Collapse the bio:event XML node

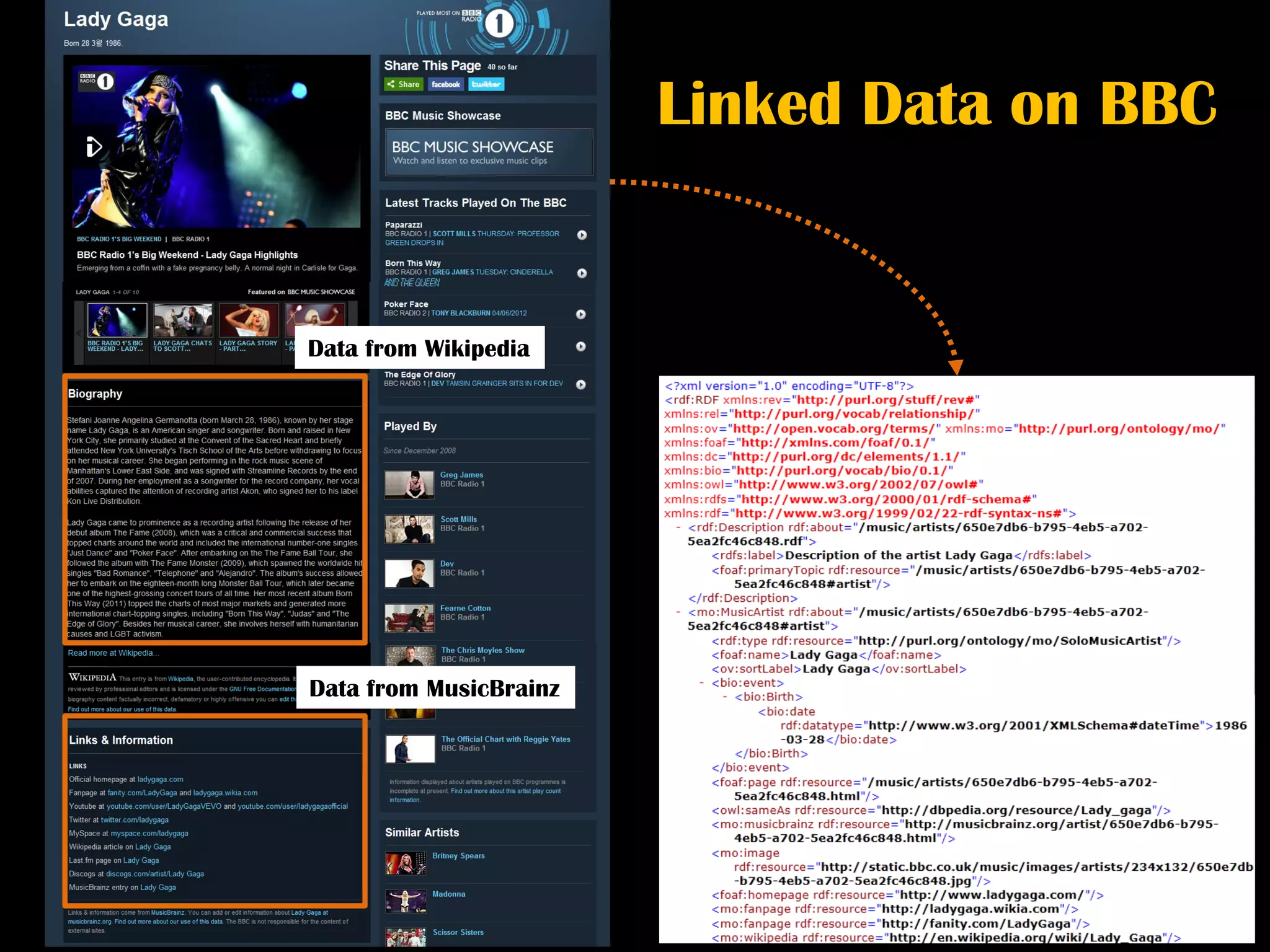click(x=701, y=684)
